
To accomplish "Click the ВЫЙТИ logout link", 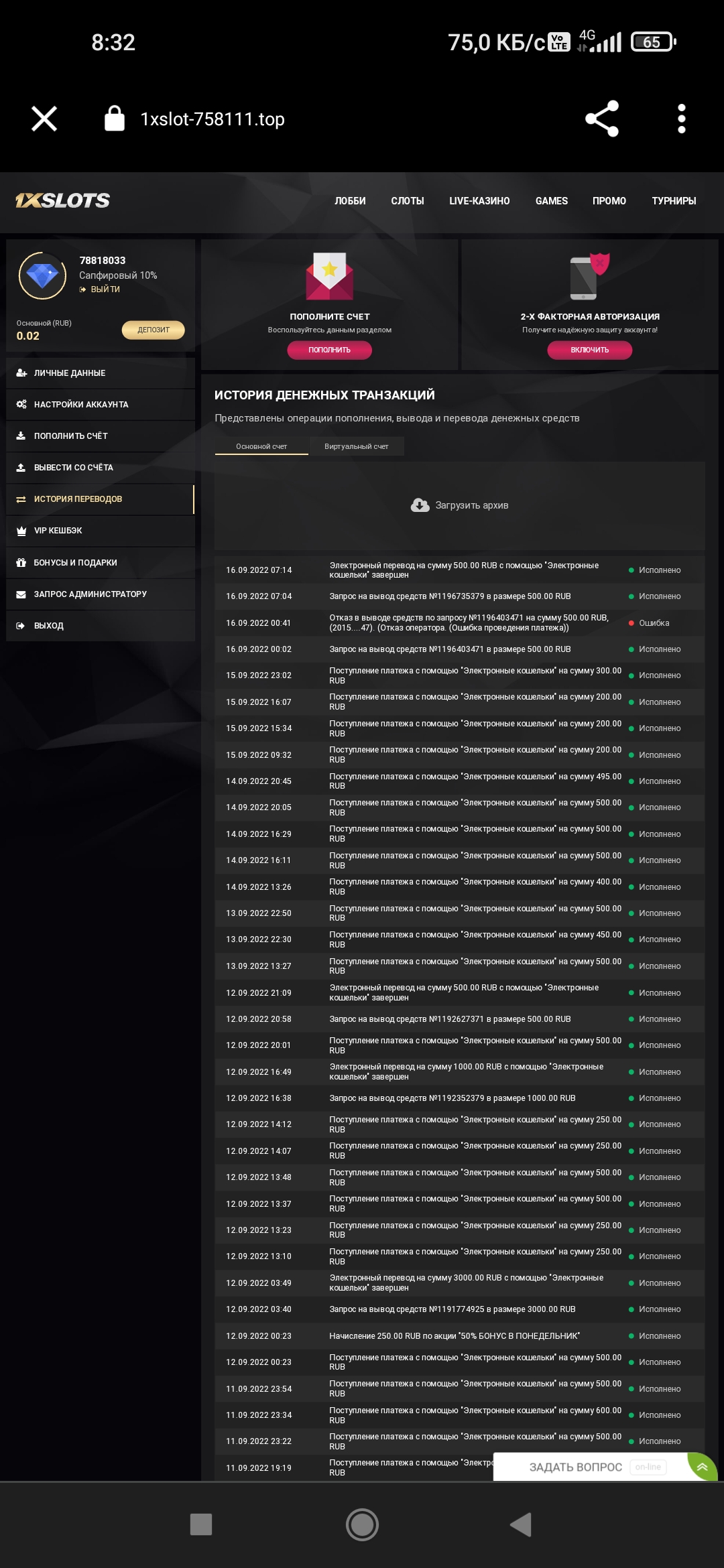I will click(x=105, y=289).
